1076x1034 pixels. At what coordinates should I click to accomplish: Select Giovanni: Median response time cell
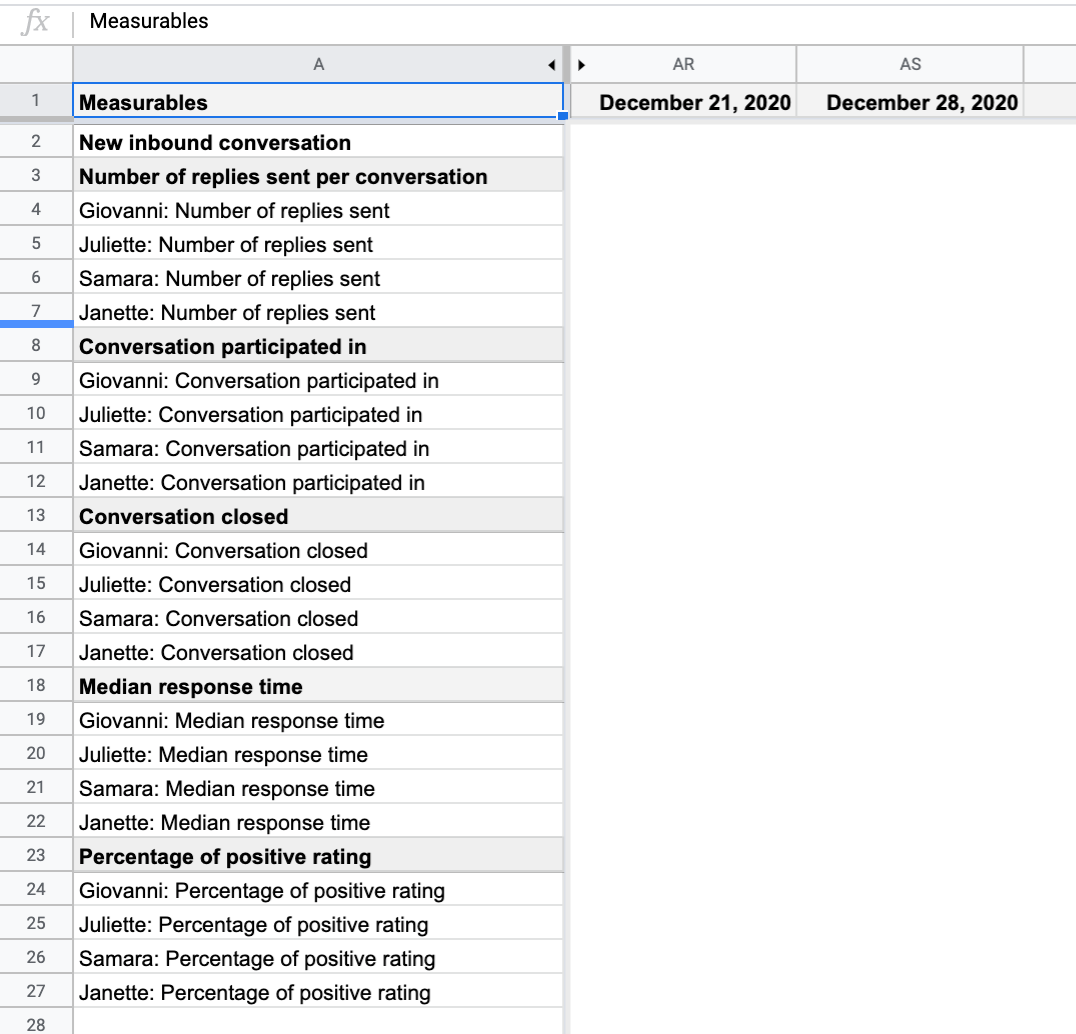click(318, 719)
